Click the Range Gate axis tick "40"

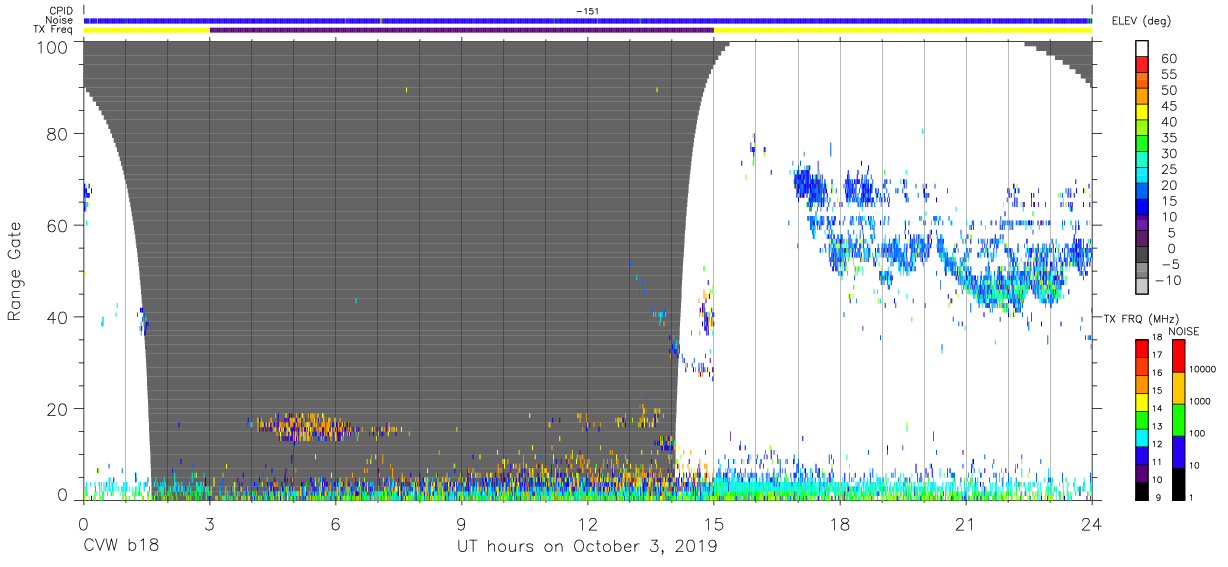[58, 318]
